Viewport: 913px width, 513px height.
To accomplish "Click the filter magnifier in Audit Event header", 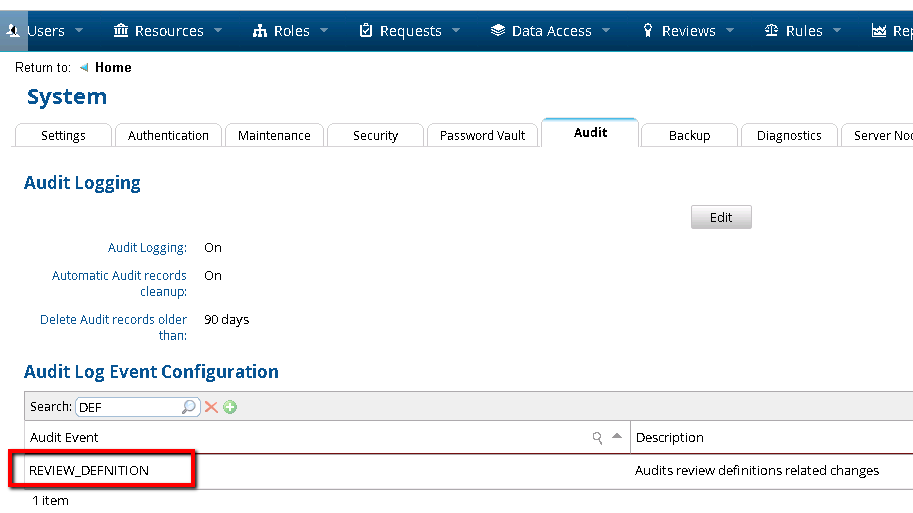I will coord(598,437).
